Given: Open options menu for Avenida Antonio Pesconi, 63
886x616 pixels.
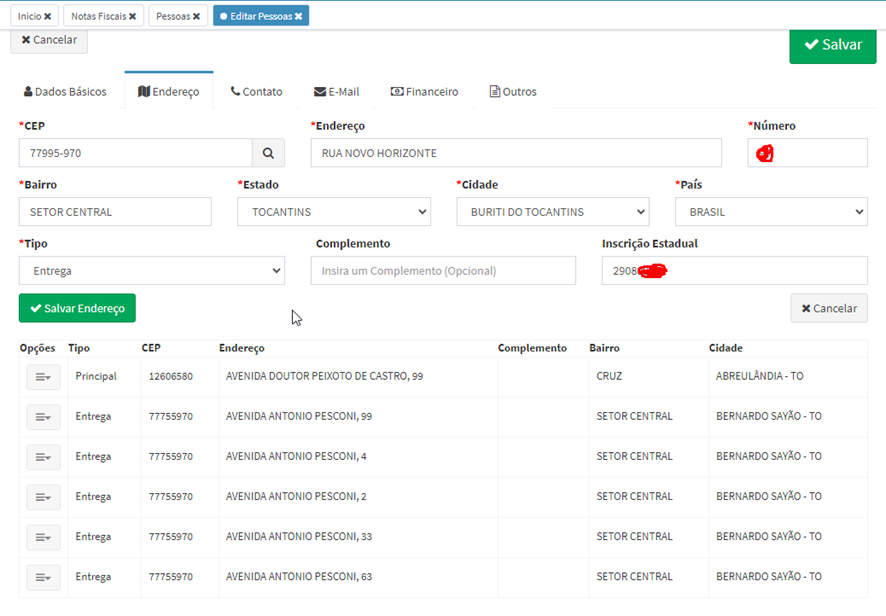Looking at the screenshot, I should (43, 577).
